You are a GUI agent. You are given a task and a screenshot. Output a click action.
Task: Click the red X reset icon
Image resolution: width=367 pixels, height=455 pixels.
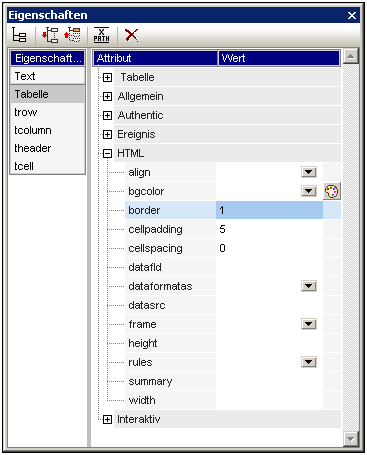click(131, 35)
